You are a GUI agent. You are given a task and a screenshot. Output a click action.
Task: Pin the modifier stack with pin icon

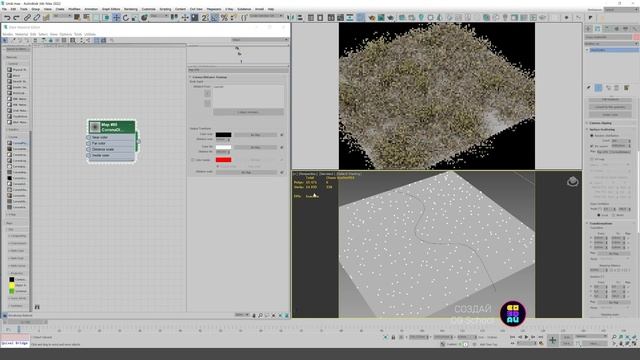click(589, 88)
